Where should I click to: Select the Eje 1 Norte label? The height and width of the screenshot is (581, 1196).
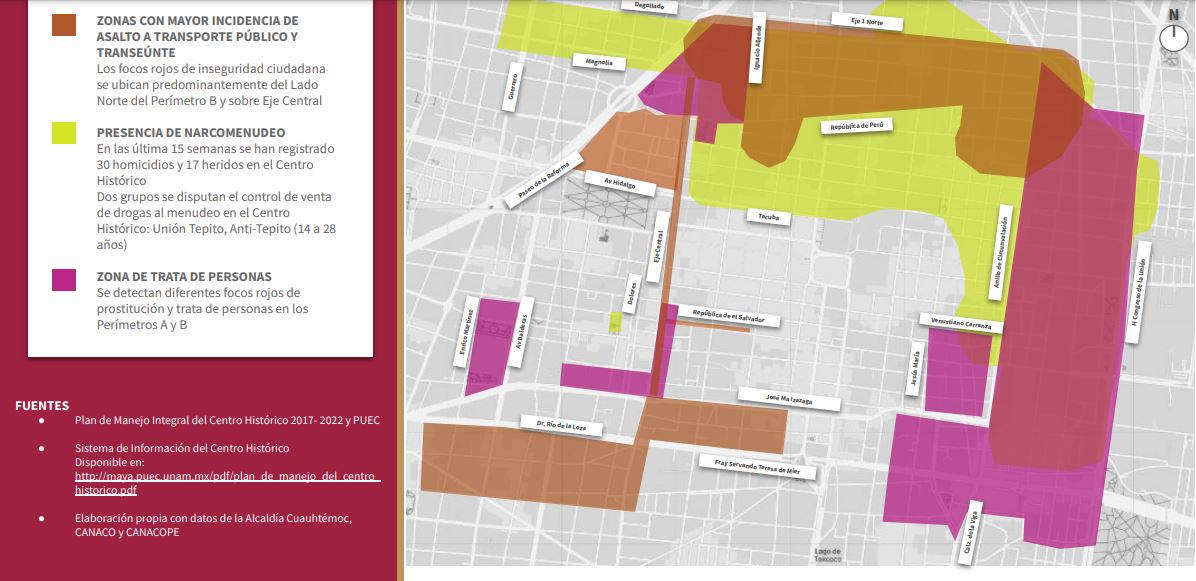click(867, 22)
